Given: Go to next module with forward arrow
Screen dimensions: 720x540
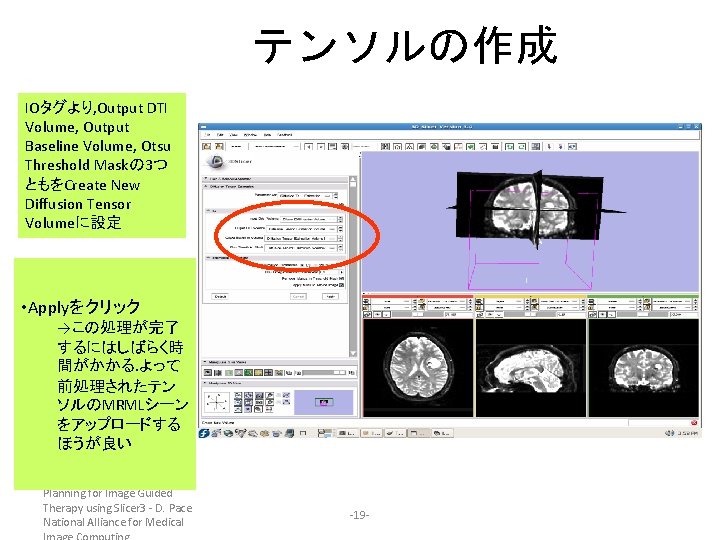Looking at the screenshot, I should point(321,146).
